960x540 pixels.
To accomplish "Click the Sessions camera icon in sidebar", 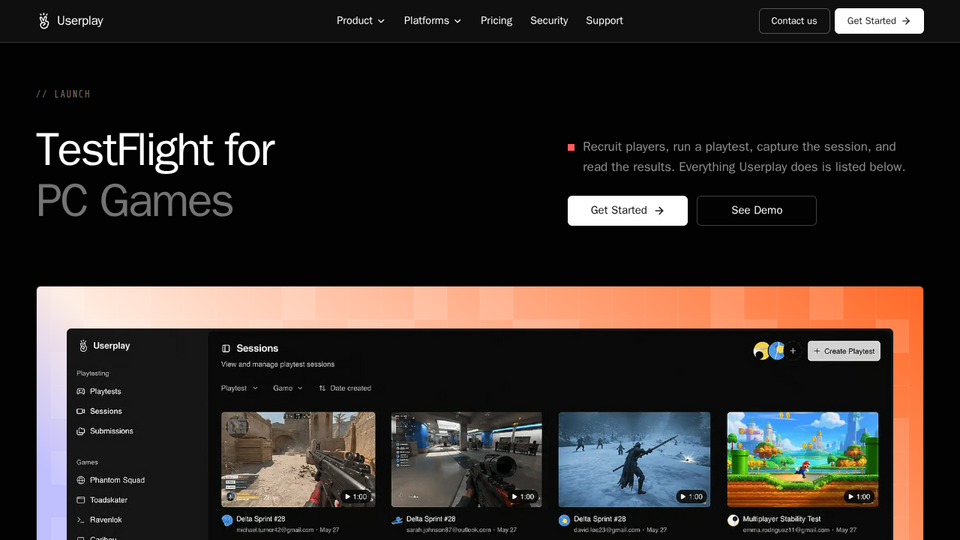I will coord(81,411).
